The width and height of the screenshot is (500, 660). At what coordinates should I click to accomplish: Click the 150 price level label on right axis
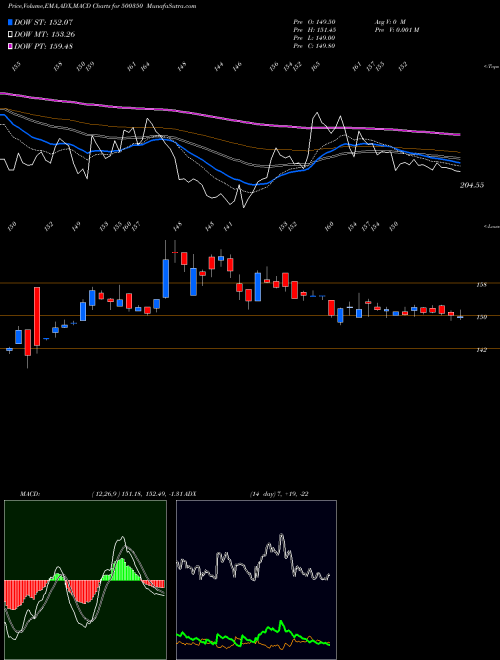[481, 317]
